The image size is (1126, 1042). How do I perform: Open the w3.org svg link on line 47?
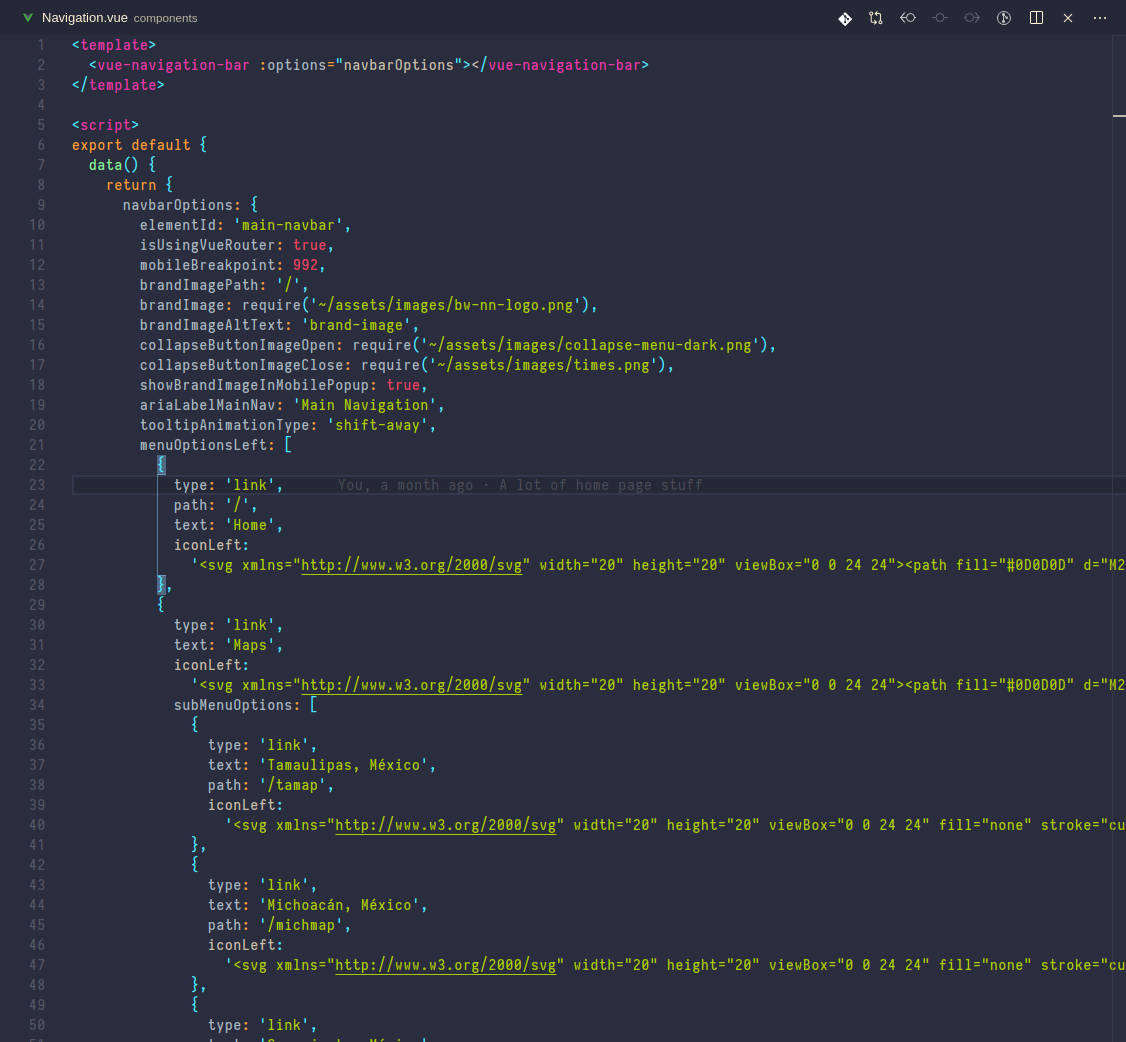(x=445, y=965)
